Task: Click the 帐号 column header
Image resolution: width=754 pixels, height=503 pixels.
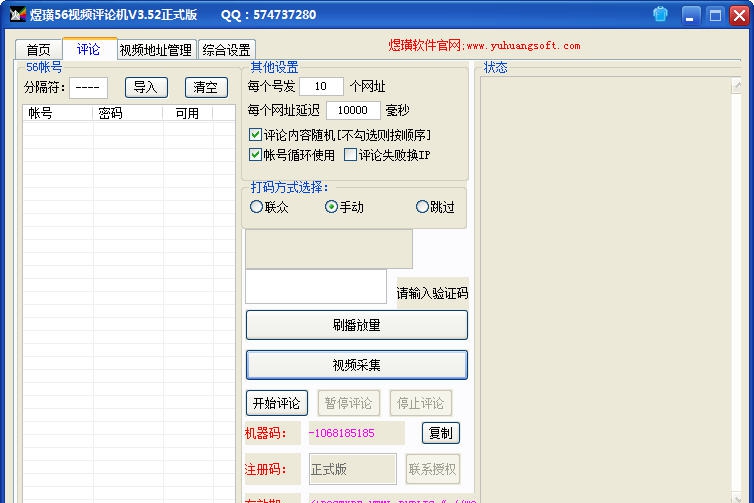Action: tap(57, 113)
